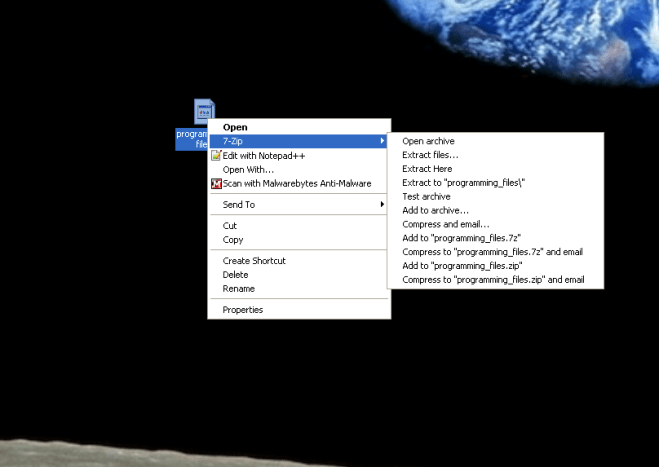659x467 pixels.
Task: Open Properties from the context menu
Action: 243,310
